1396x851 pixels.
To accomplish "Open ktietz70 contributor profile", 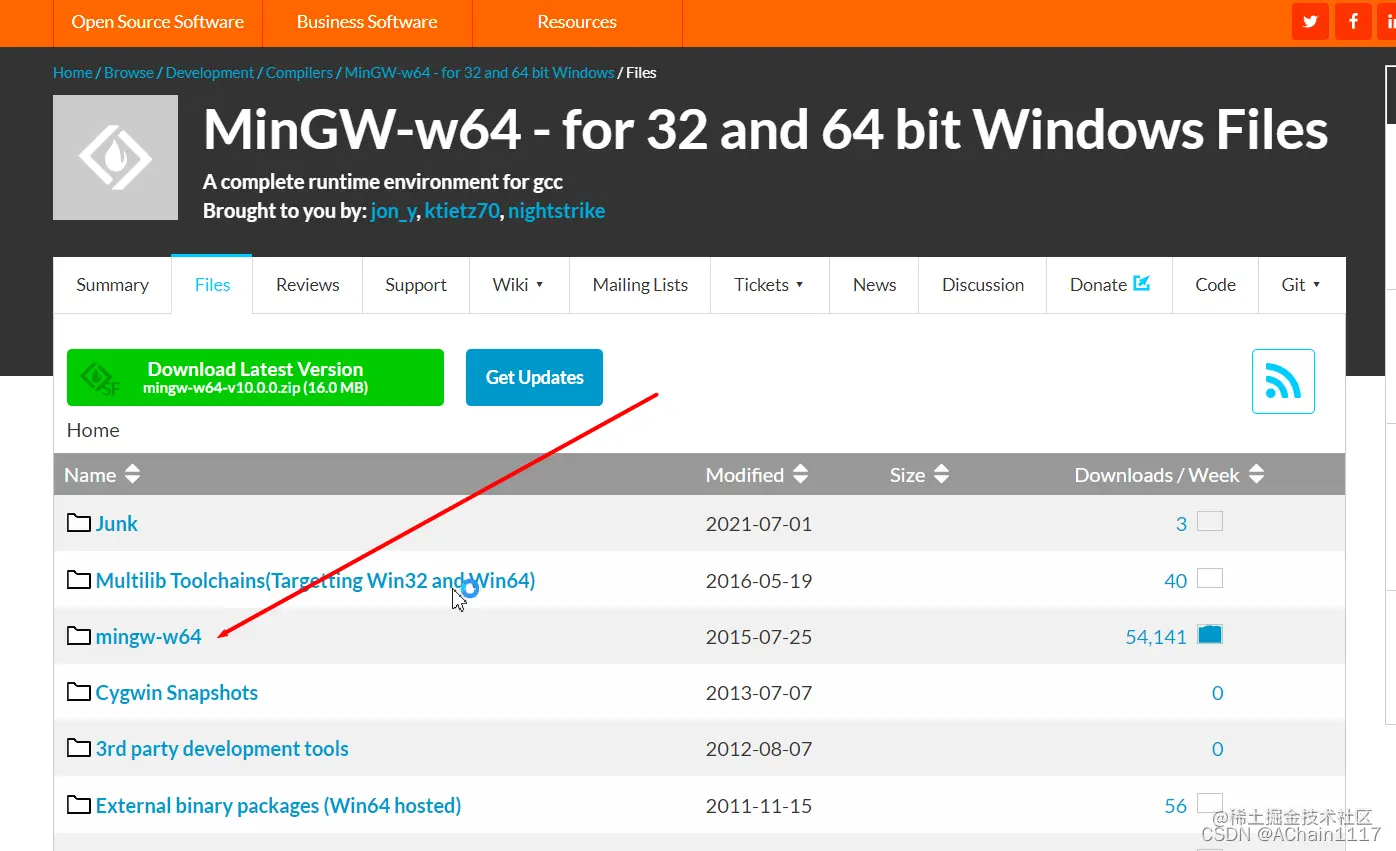I will coord(462,211).
